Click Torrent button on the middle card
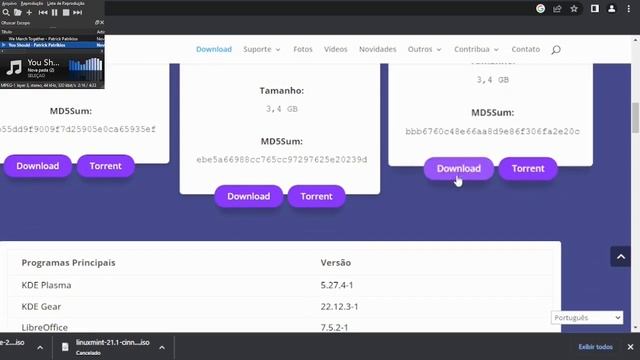This screenshot has width=640, height=360. (x=316, y=196)
